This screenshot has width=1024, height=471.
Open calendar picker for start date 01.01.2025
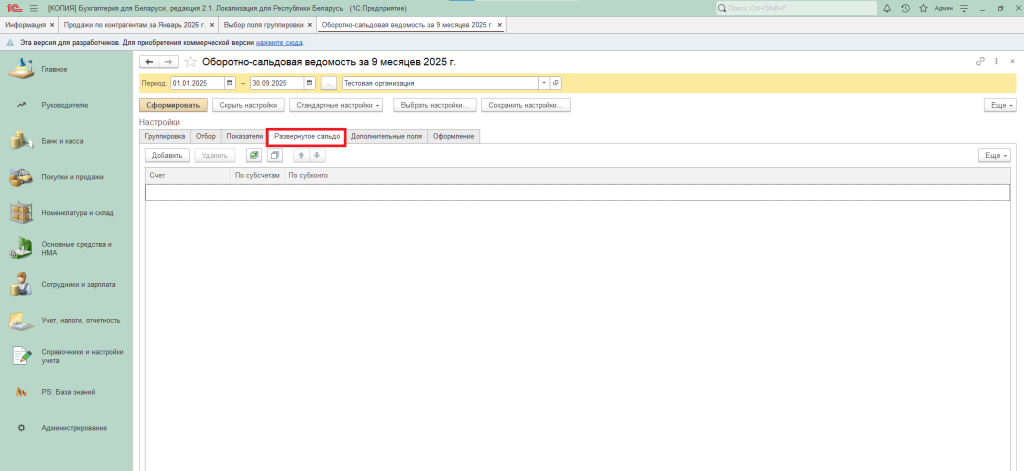[x=230, y=83]
